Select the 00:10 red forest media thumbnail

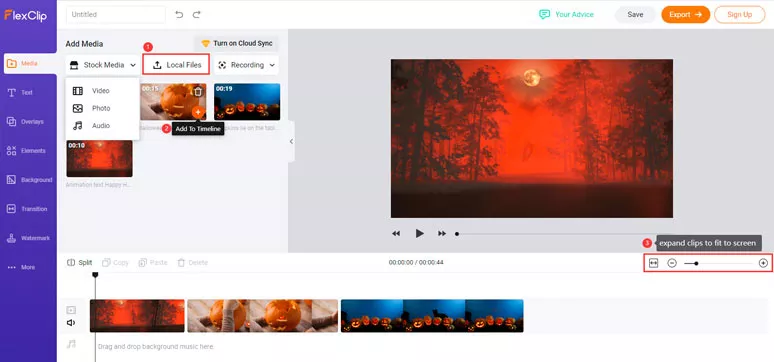(99, 159)
